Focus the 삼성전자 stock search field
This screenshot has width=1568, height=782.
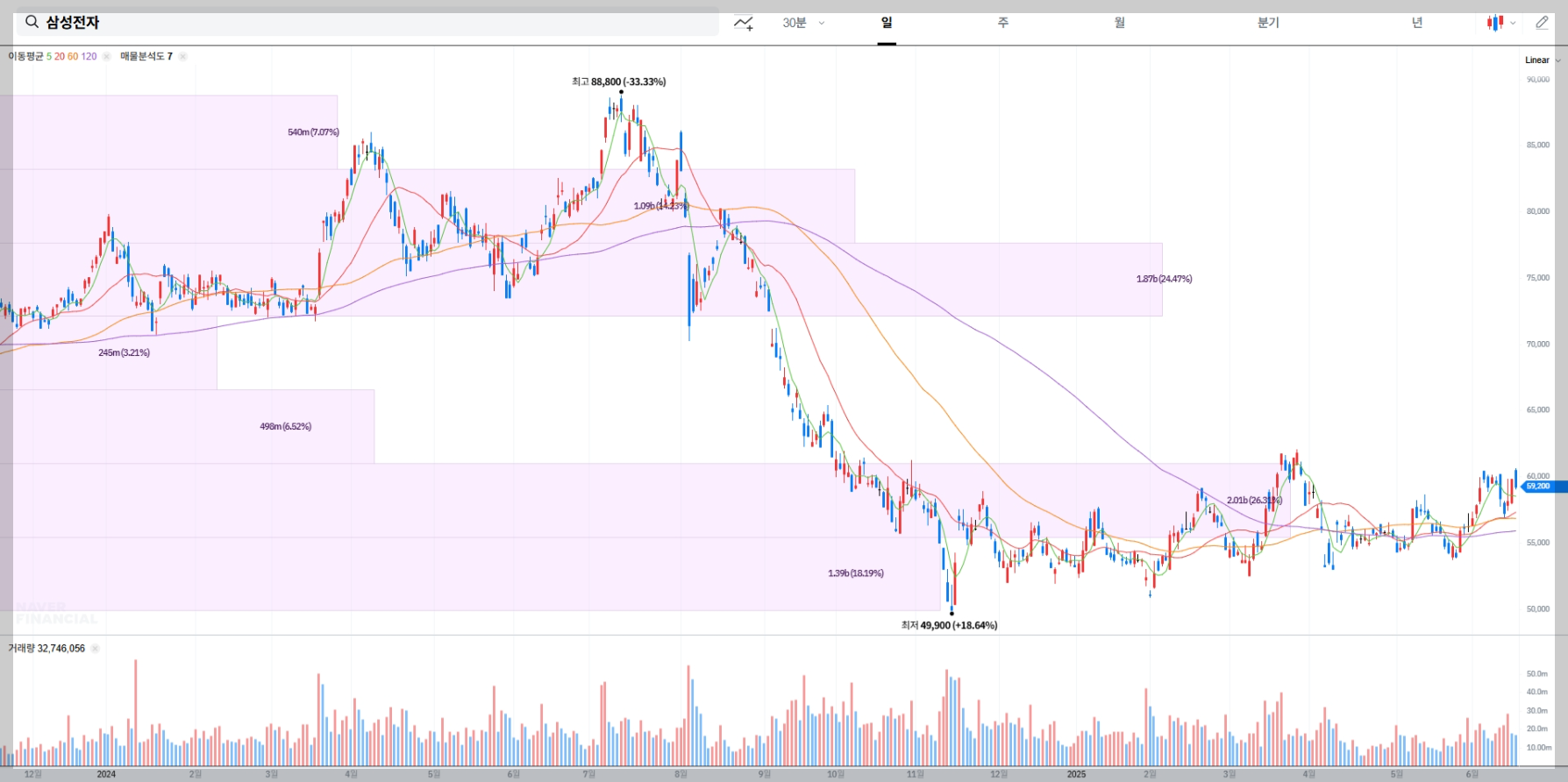pyautogui.click(x=367, y=22)
